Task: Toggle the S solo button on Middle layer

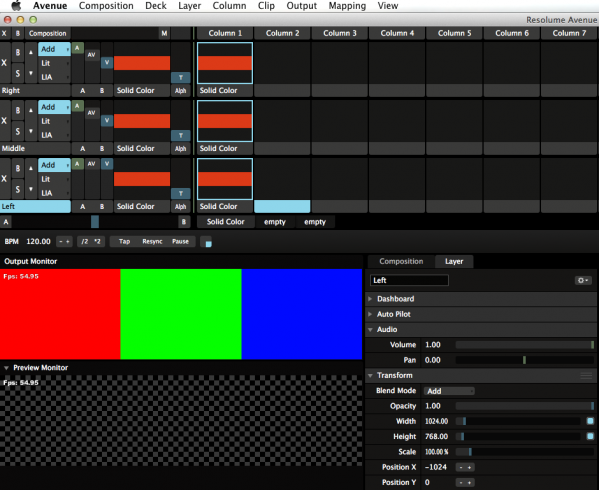Action: [18, 131]
